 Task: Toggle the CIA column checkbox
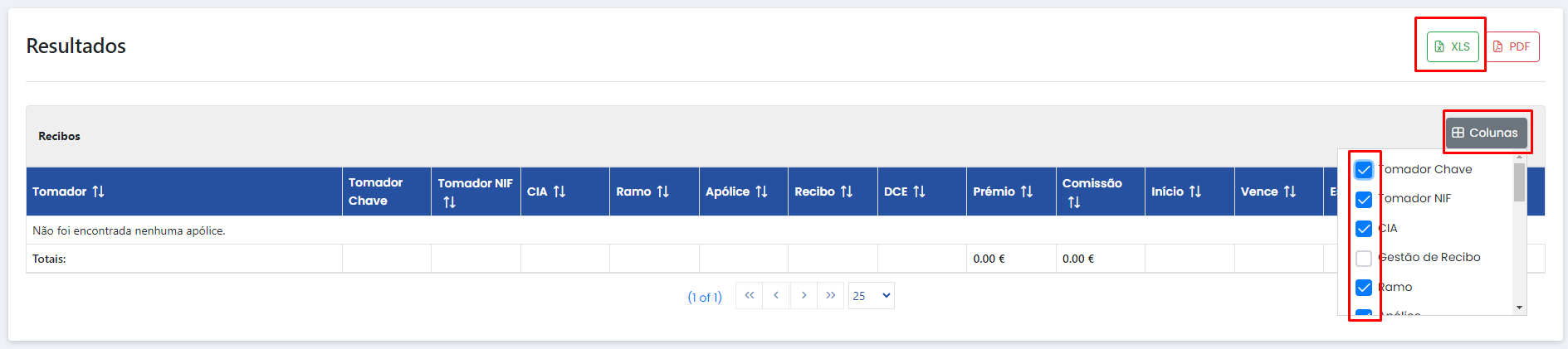[x=1364, y=229]
